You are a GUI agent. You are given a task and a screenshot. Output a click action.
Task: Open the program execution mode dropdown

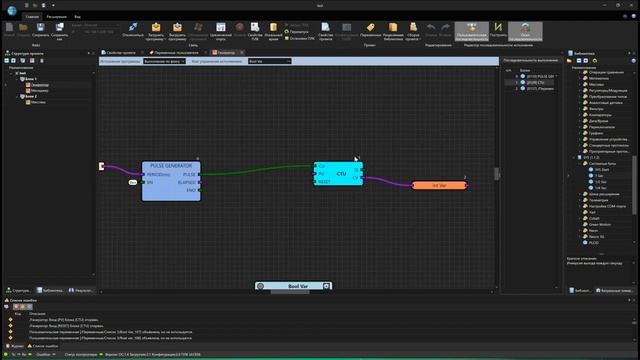(x=164, y=61)
